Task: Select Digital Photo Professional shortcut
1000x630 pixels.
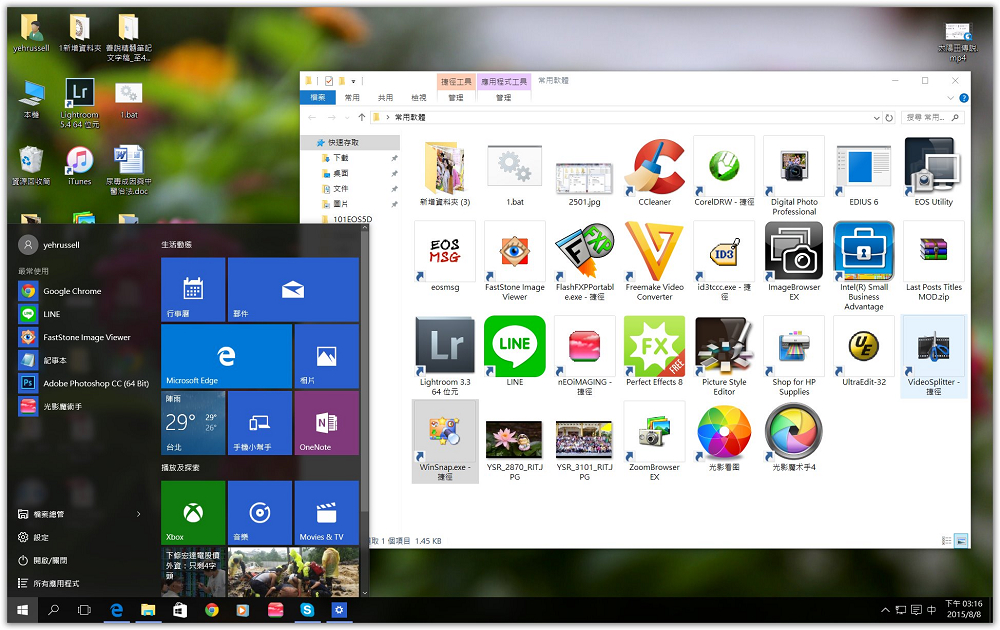Action: click(x=794, y=177)
